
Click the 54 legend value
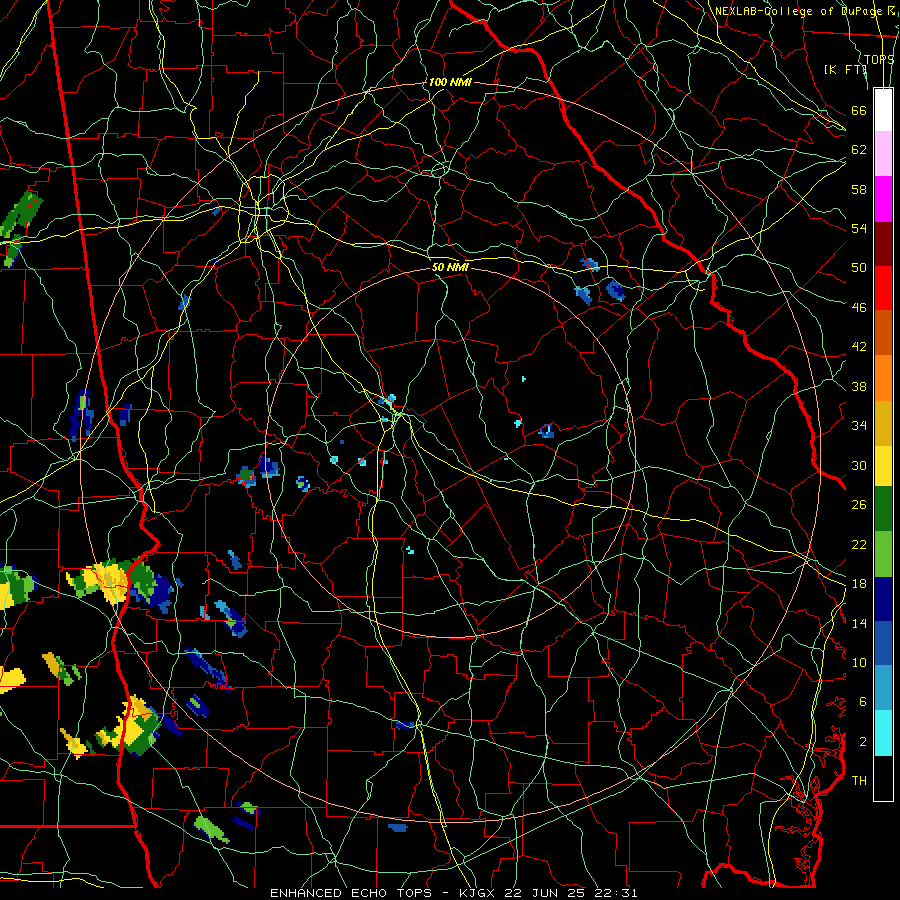click(859, 228)
